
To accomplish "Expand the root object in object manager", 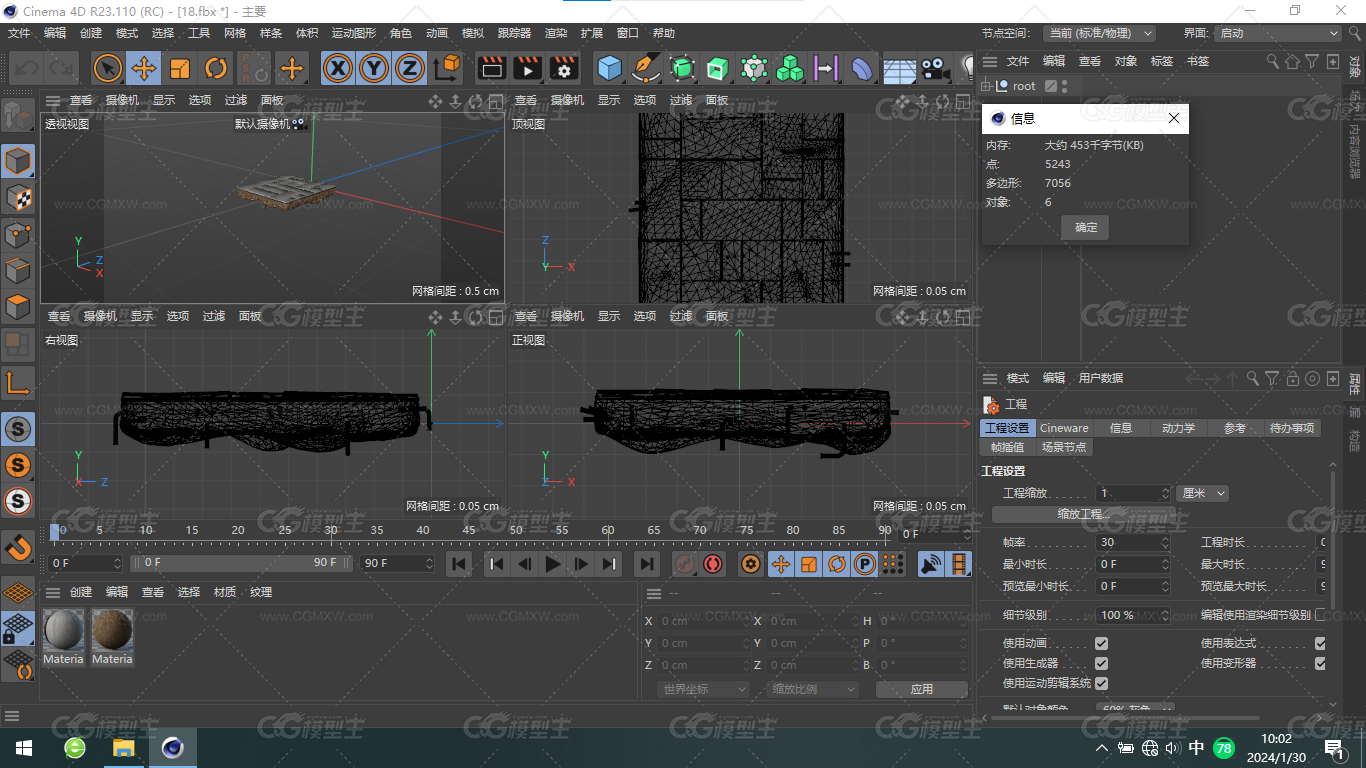I will point(986,86).
